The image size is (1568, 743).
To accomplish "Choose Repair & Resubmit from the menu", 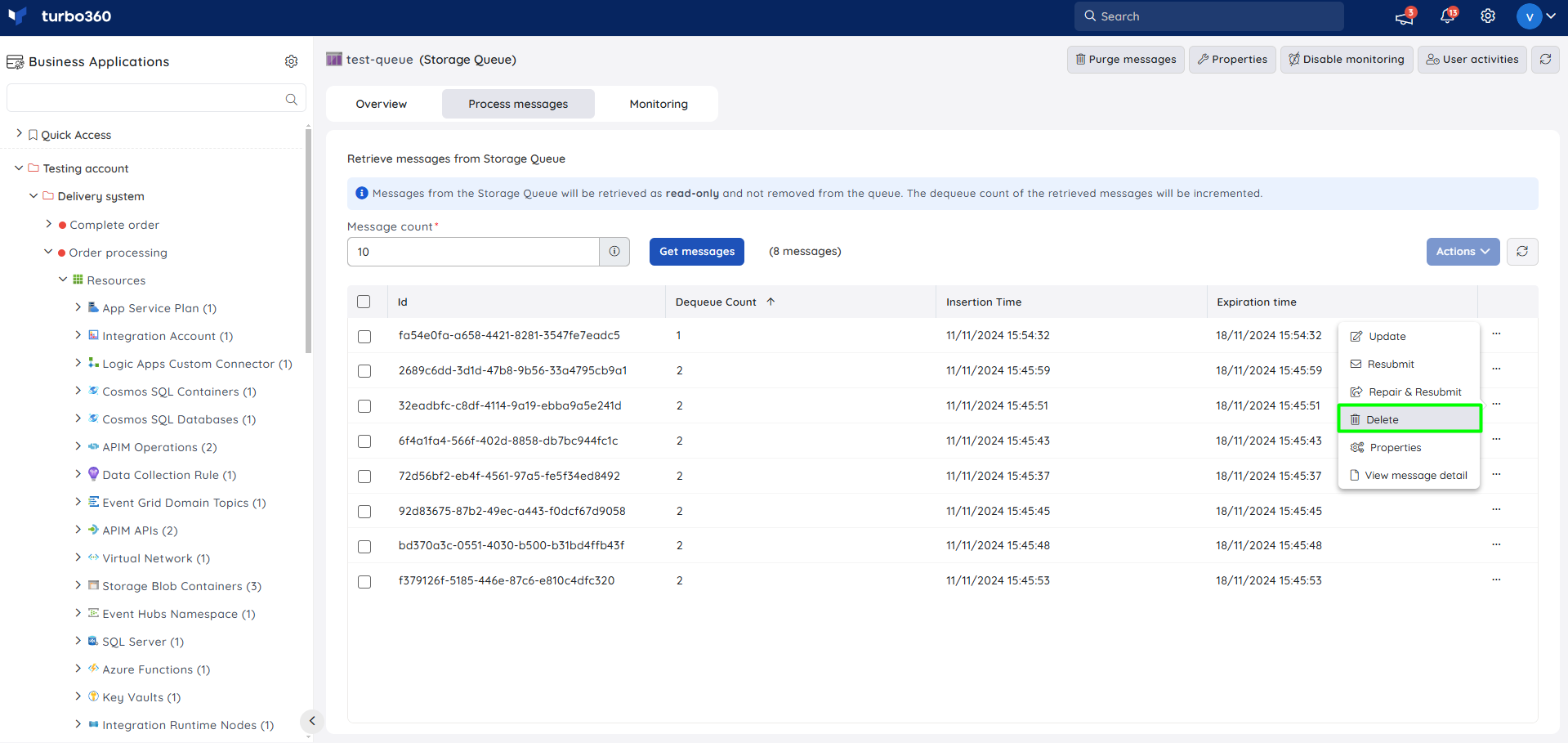I will click(1409, 392).
